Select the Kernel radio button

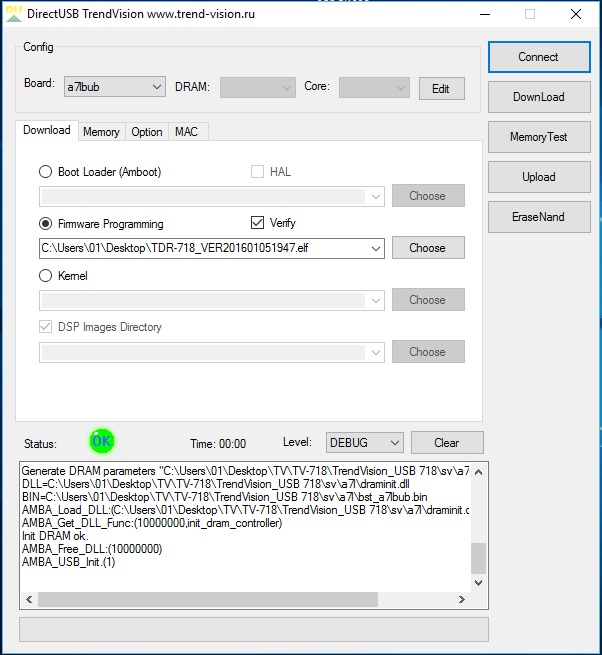pos(46,276)
